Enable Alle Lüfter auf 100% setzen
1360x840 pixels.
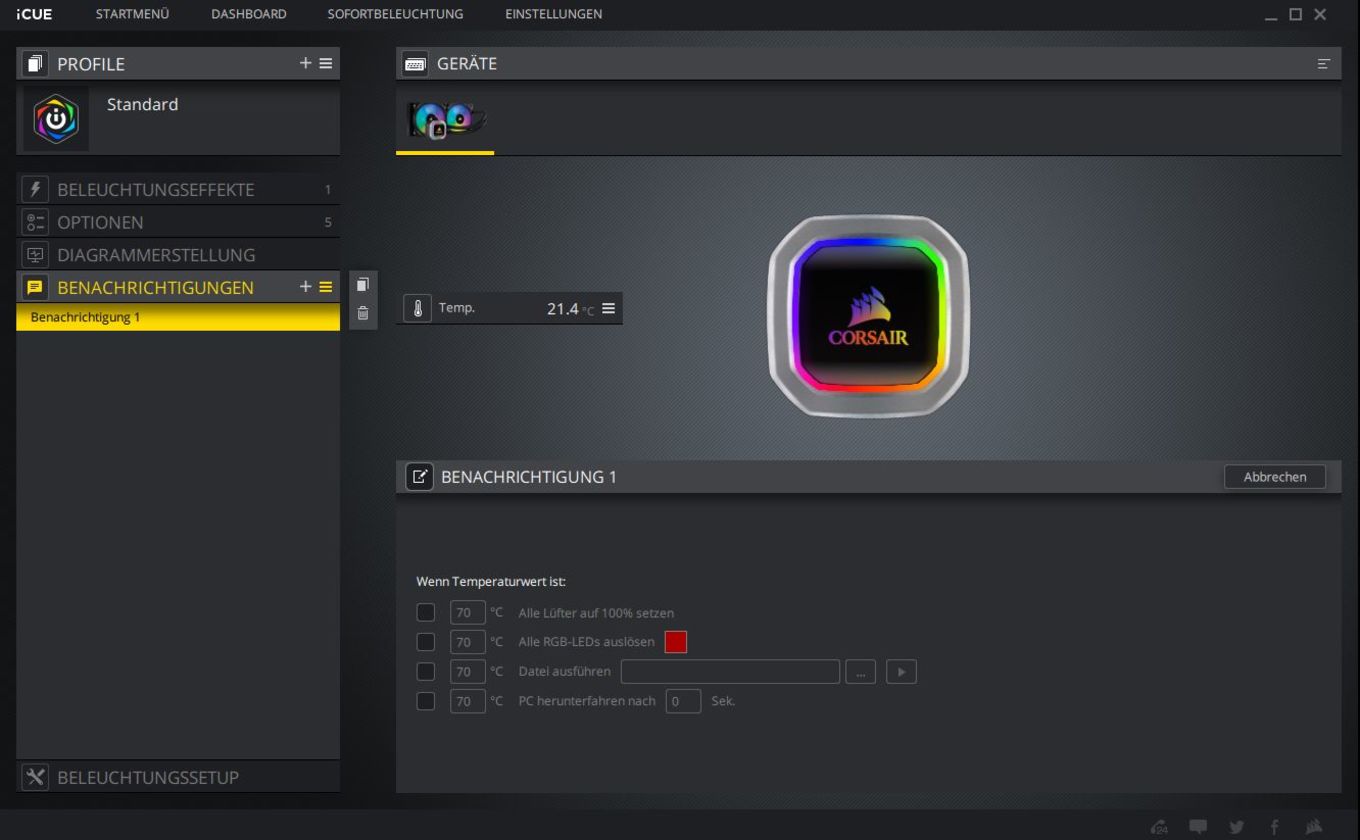click(426, 613)
